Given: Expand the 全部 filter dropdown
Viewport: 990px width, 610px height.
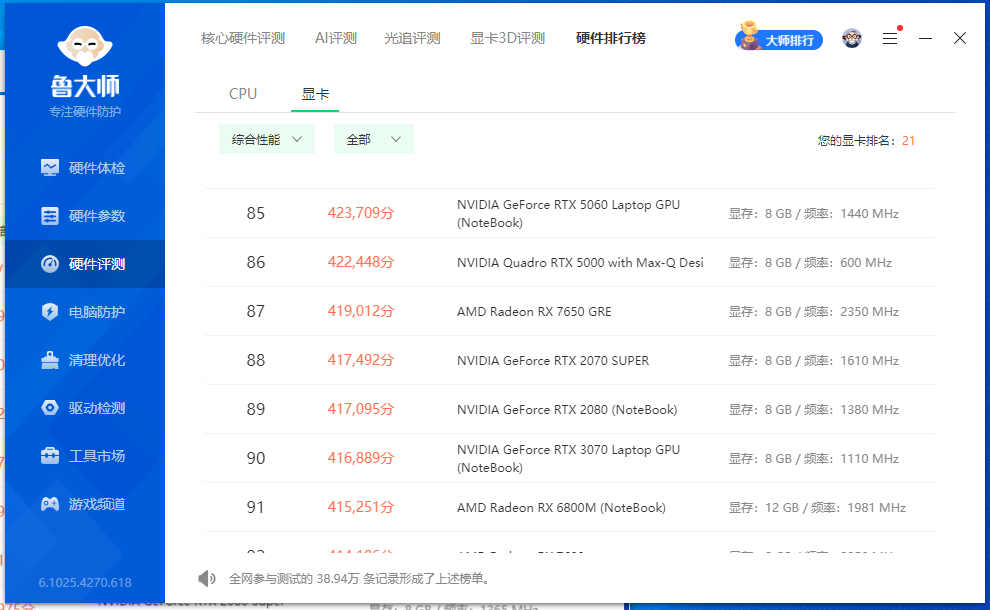Looking at the screenshot, I should [374, 140].
